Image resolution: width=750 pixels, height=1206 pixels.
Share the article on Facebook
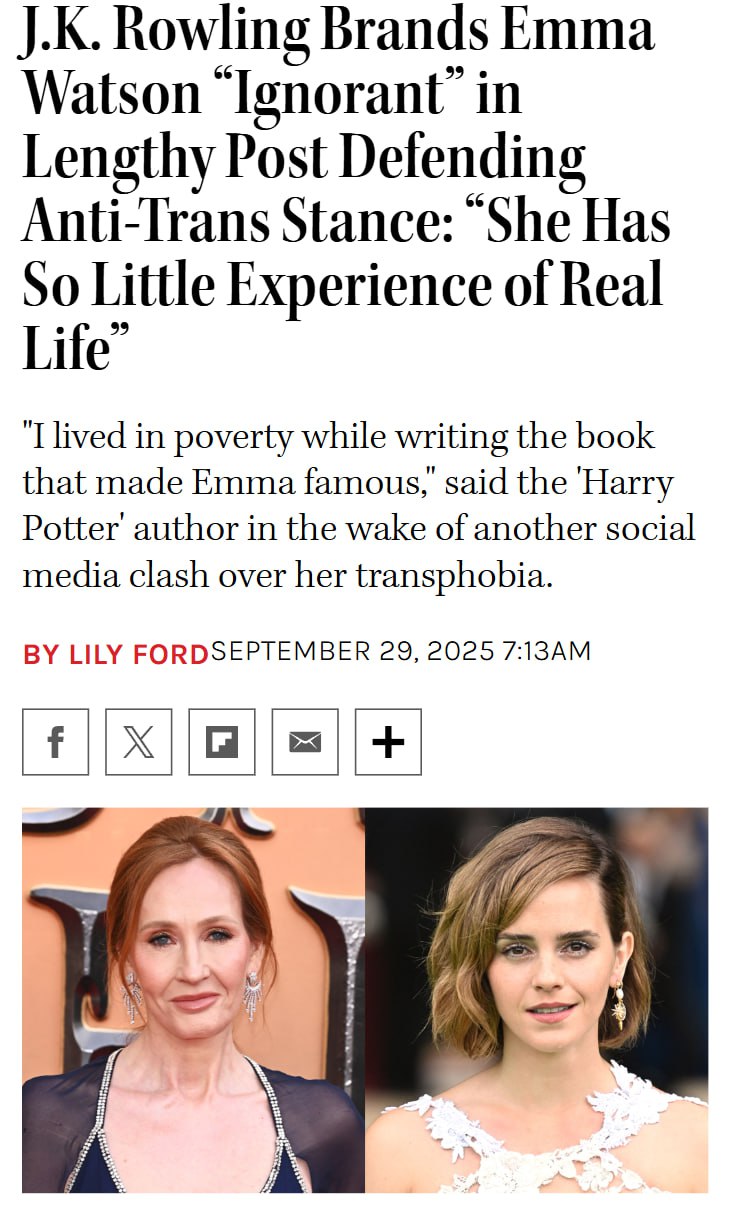pos(55,742)
